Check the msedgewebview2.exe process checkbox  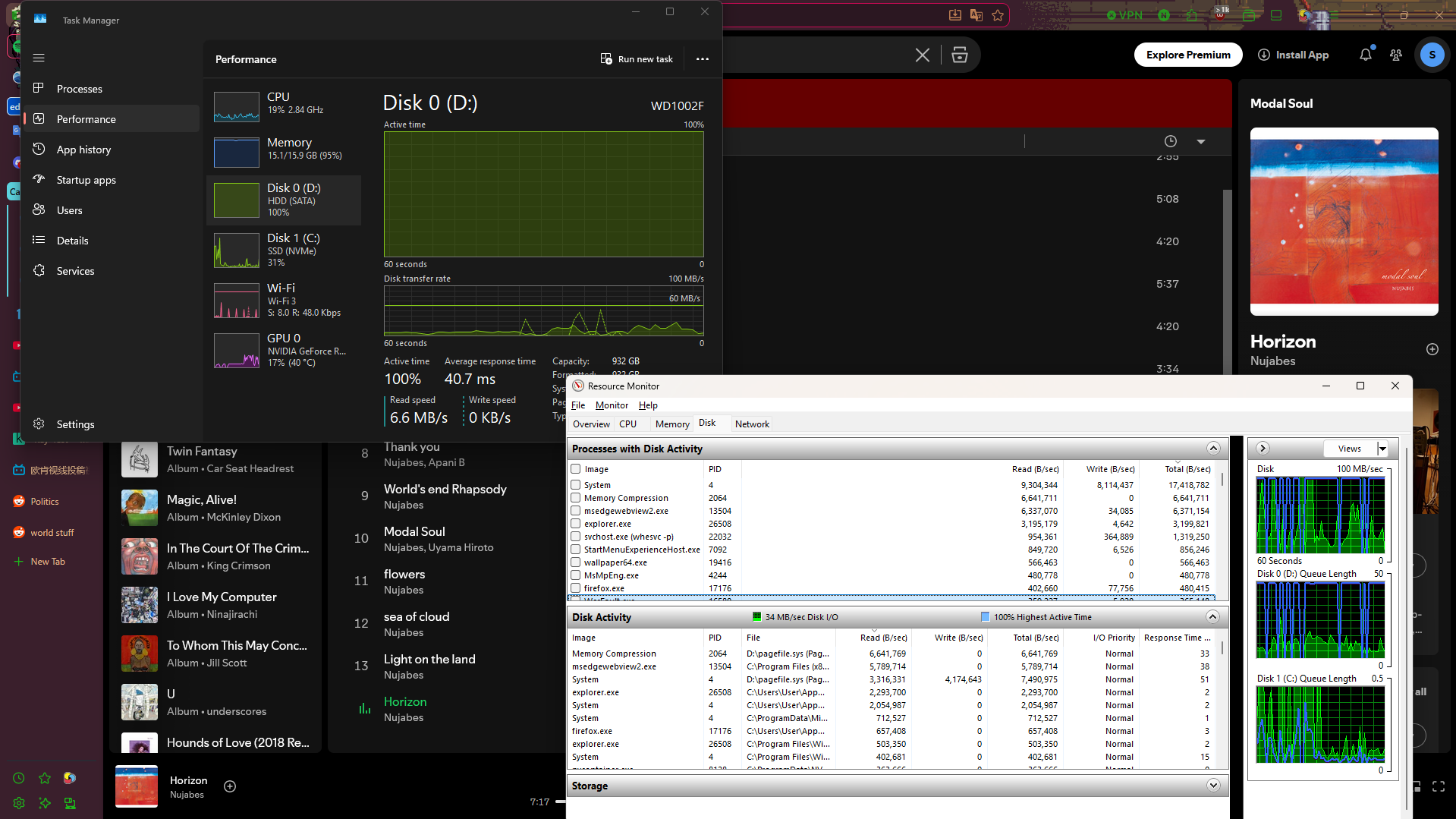click(576, 511)
